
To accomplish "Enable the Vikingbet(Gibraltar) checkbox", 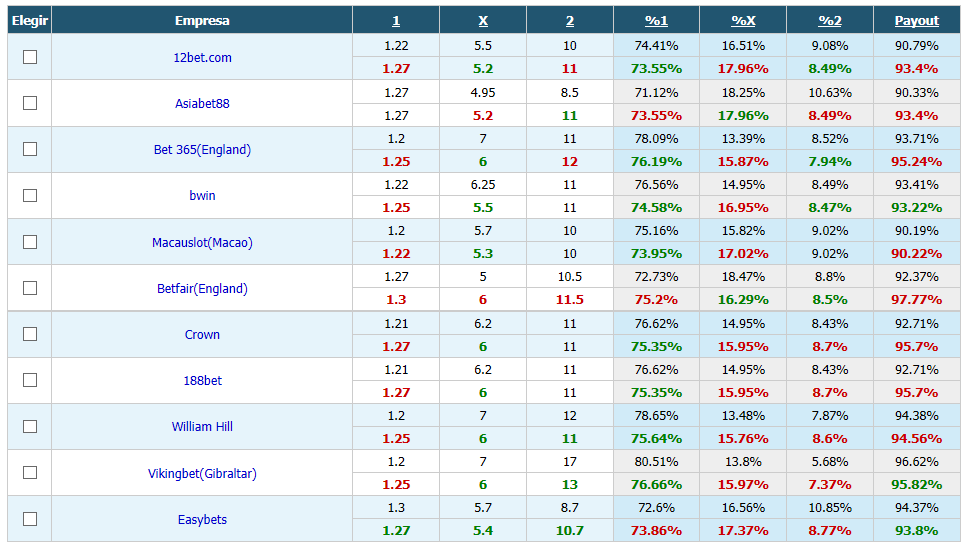I will 30,473.
